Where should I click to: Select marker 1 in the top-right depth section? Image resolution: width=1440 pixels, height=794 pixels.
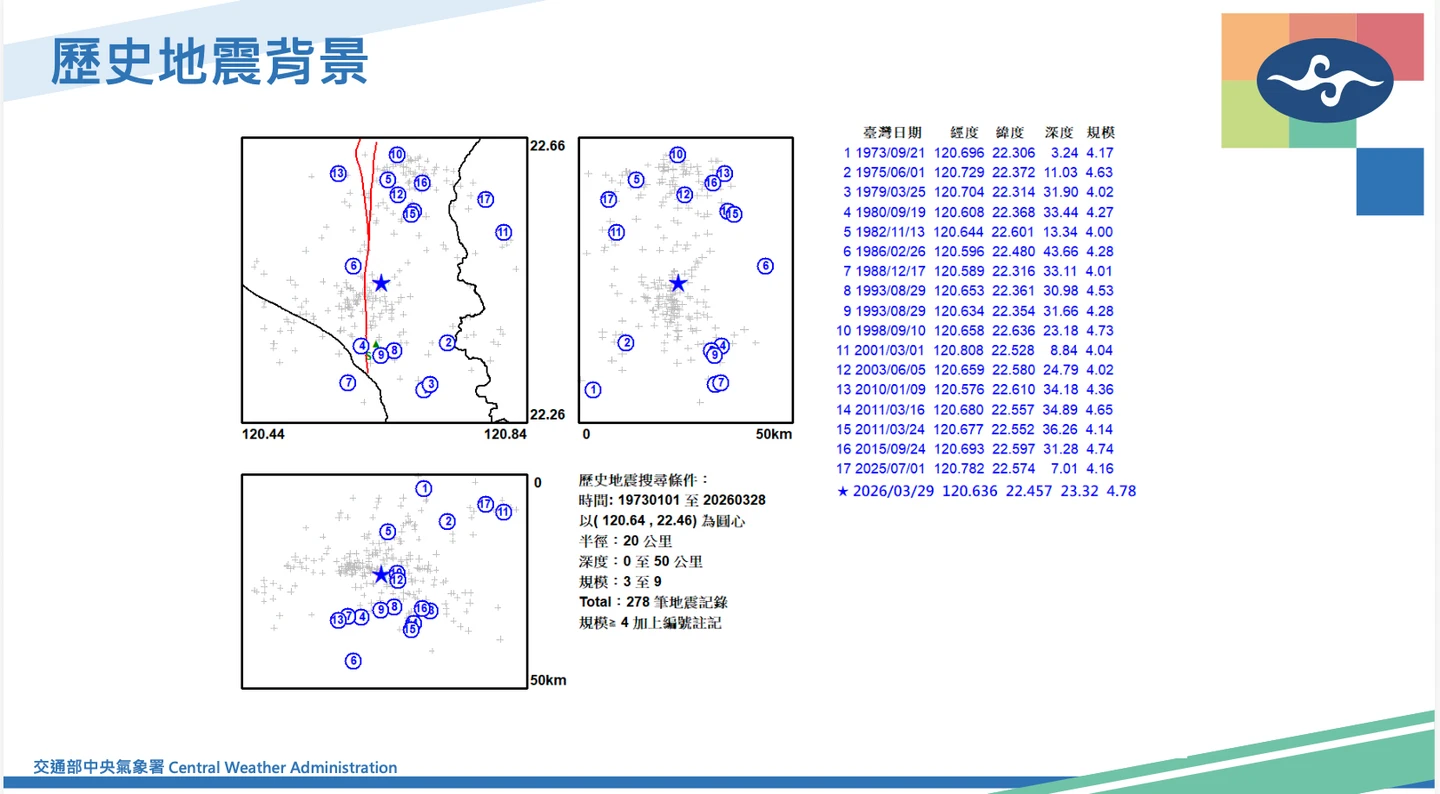tap(593, 390)
